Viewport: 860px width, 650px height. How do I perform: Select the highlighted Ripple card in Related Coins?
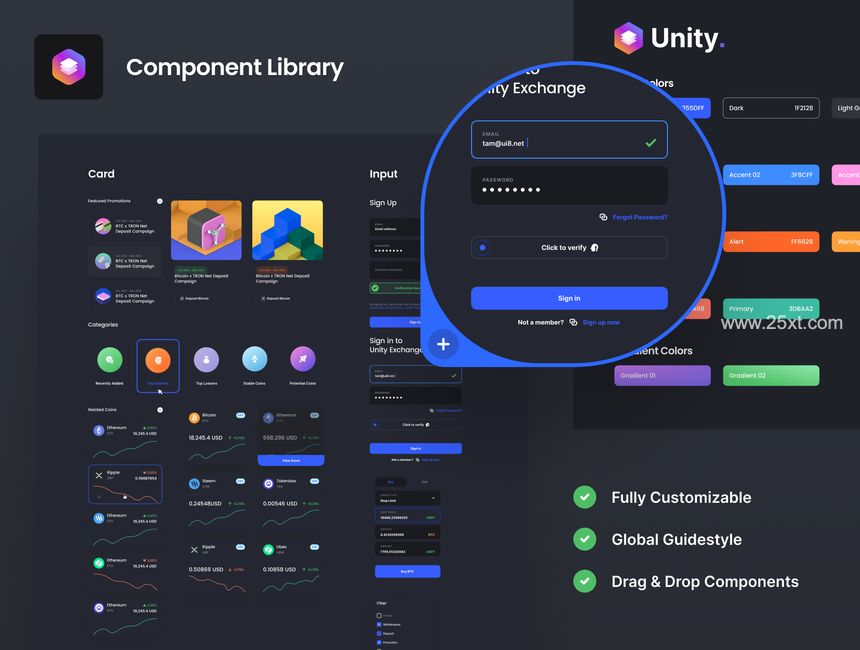[x=125, y=484]
